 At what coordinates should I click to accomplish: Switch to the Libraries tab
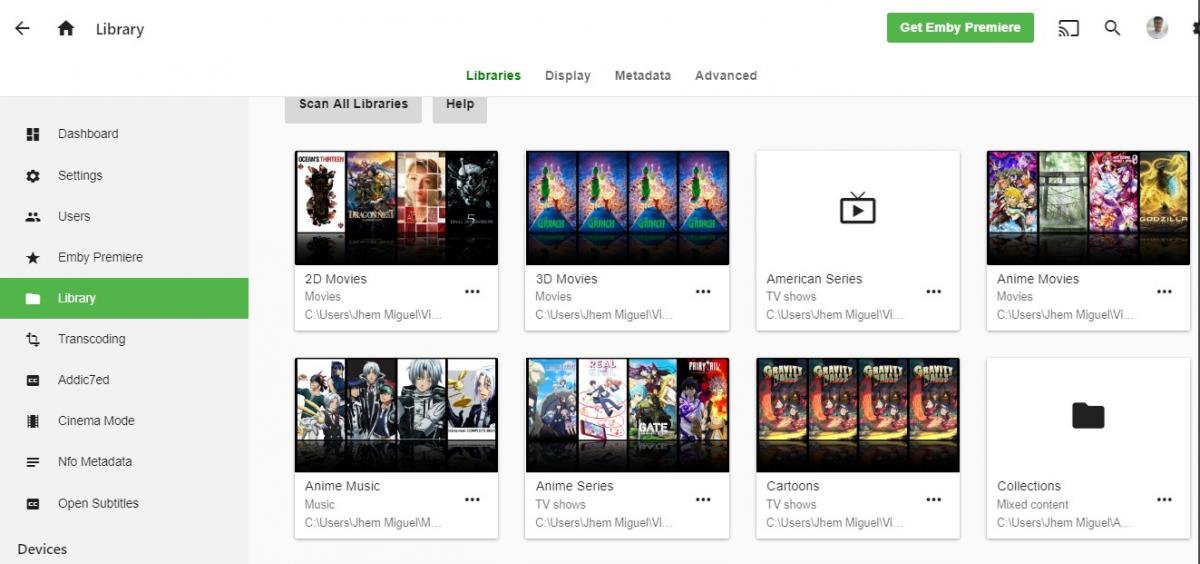pyautogui.click(x=493, y=76)
